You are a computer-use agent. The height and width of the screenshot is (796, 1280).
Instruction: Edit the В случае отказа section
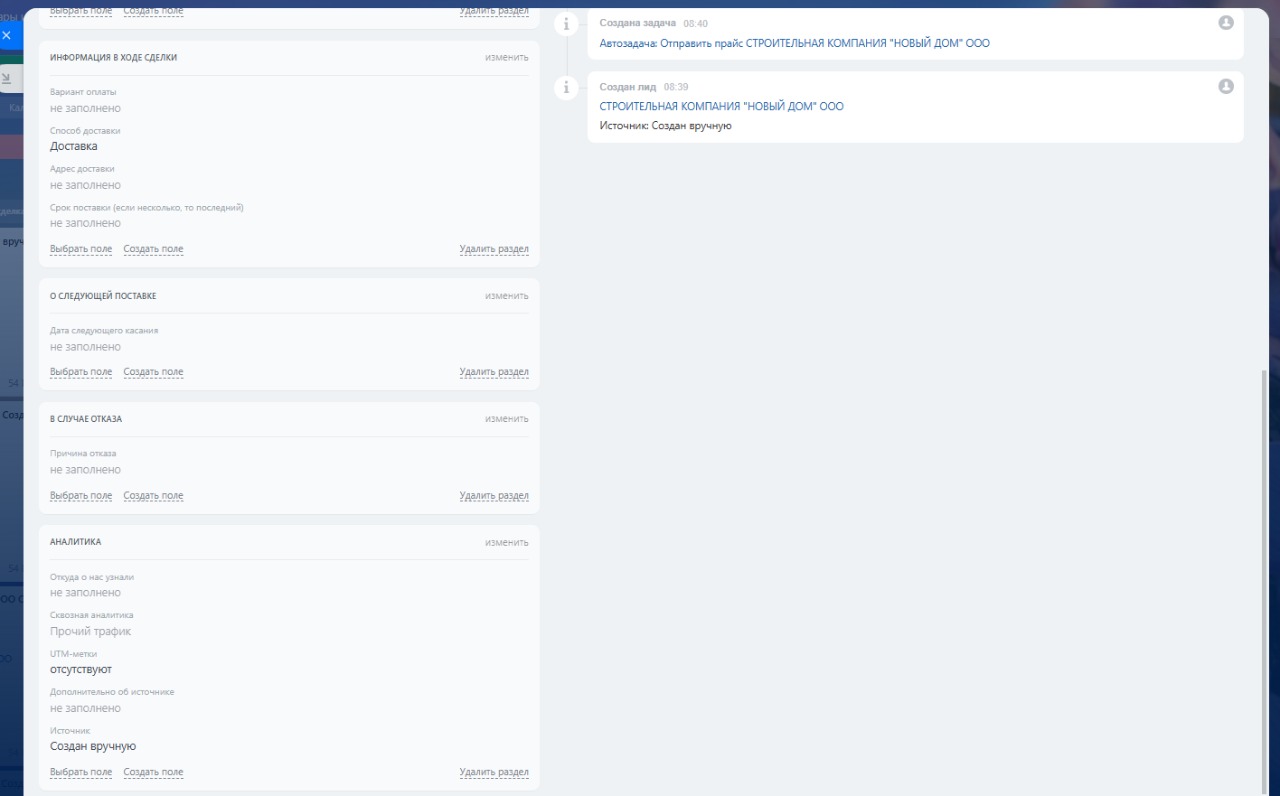click(507, 419)
